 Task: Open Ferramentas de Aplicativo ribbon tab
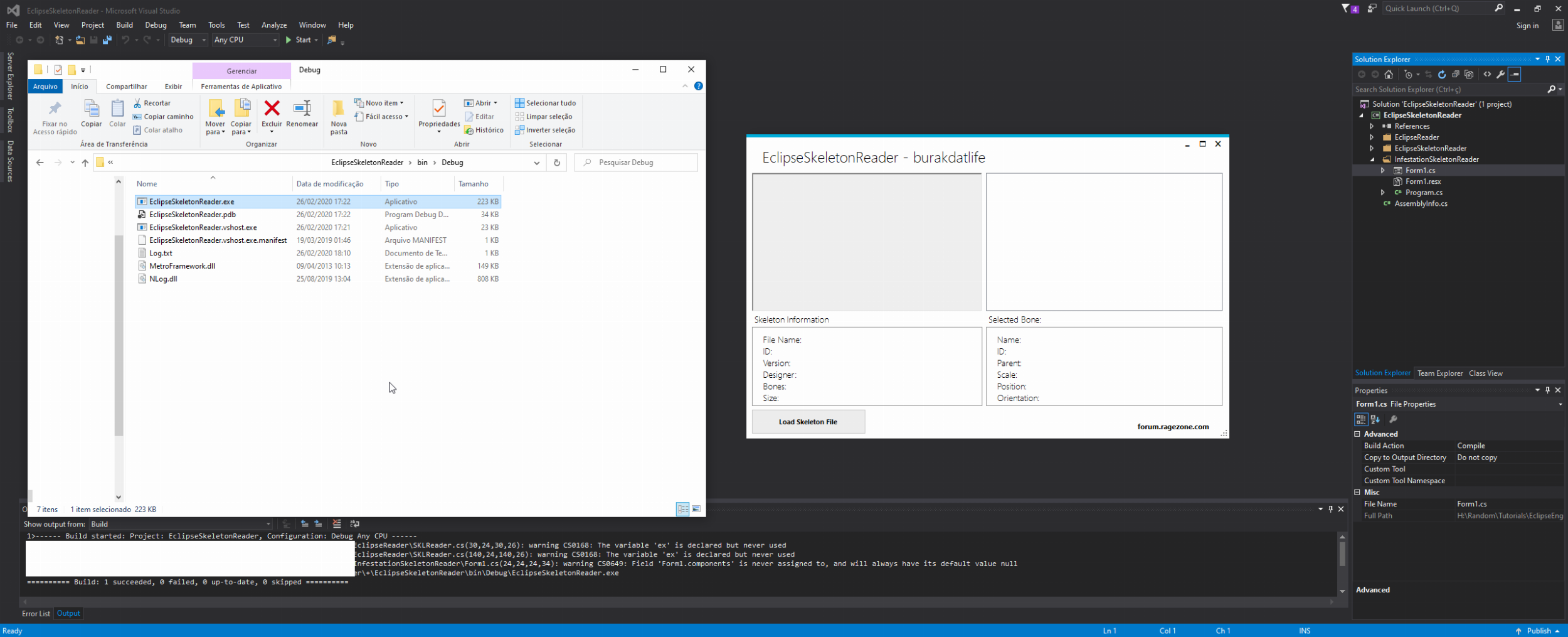pyautogui.click(x=241, y=87)
